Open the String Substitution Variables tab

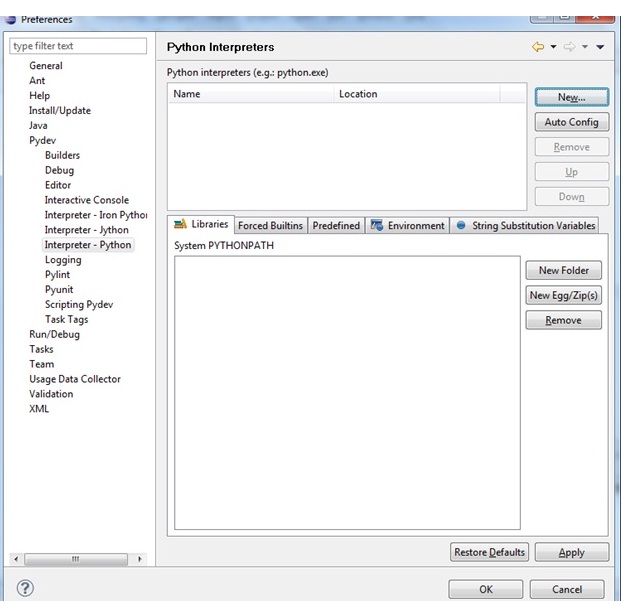(x=526, y=226)
